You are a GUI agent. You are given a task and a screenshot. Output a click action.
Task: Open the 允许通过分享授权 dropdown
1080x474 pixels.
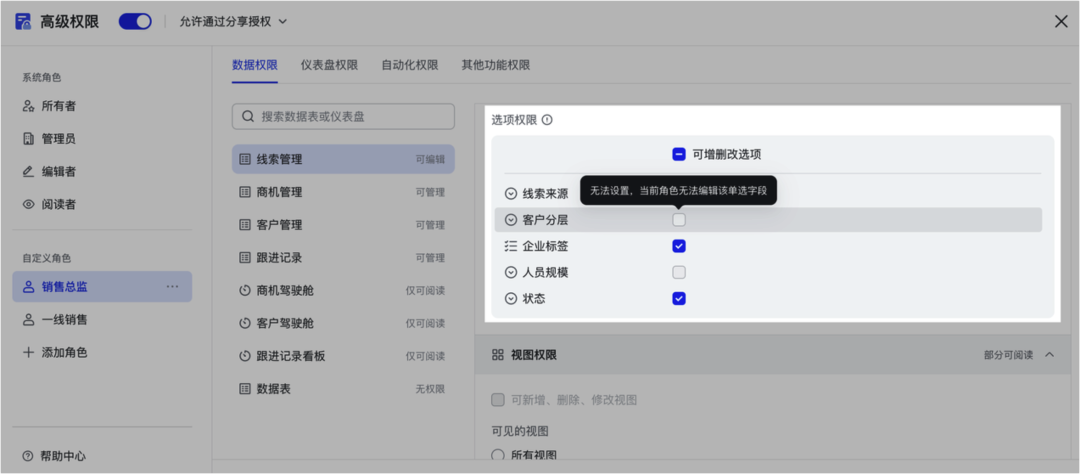coord(233,21)
